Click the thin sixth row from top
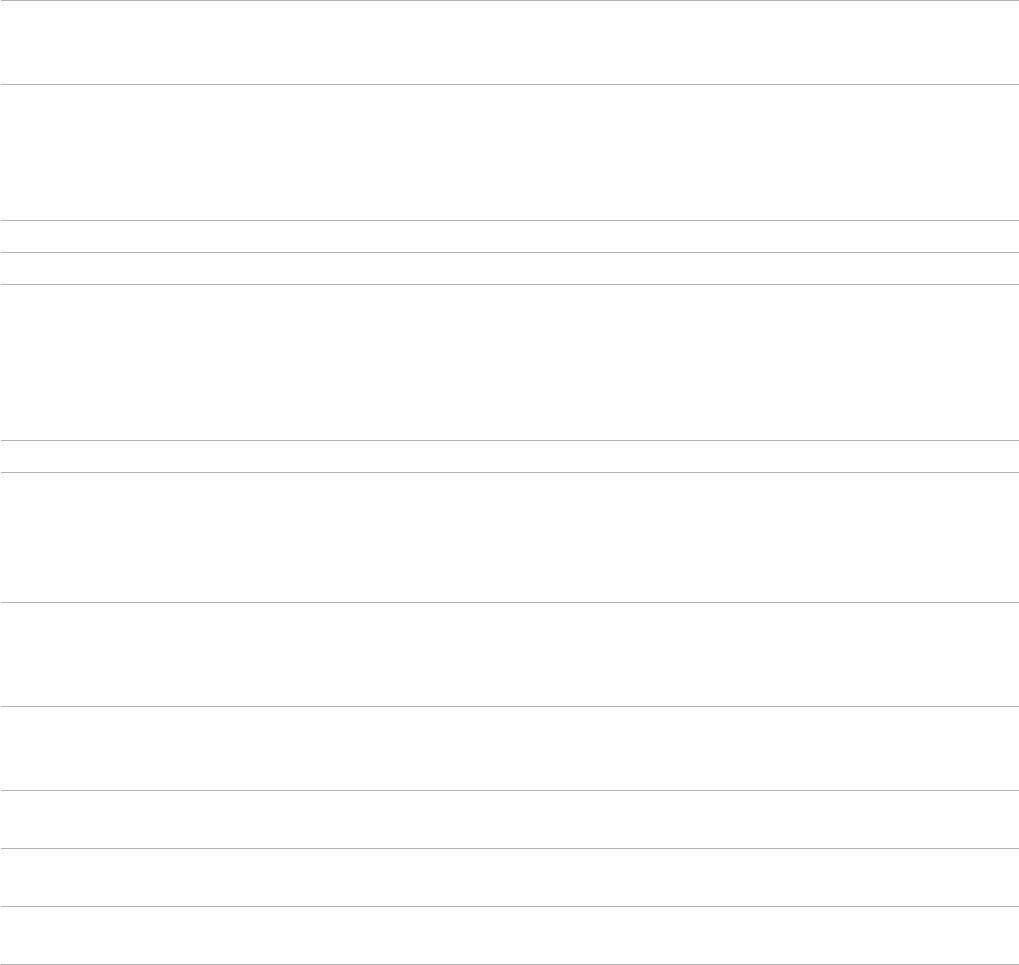 coord(510,457)
